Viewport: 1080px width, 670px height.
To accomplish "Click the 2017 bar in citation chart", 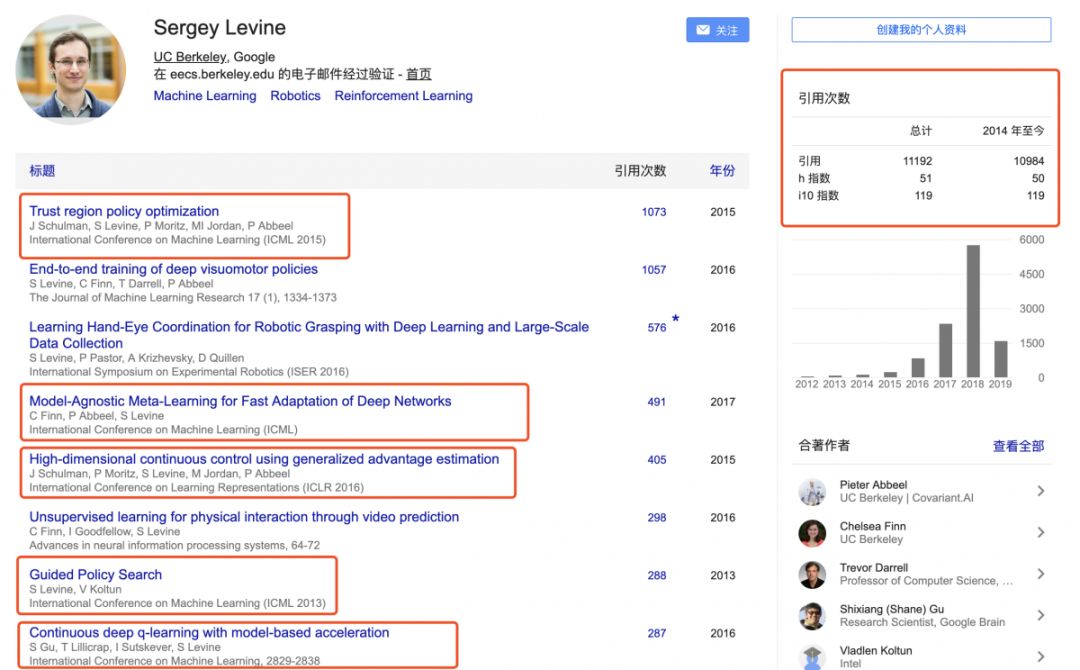I will click(x=946, y=350).
